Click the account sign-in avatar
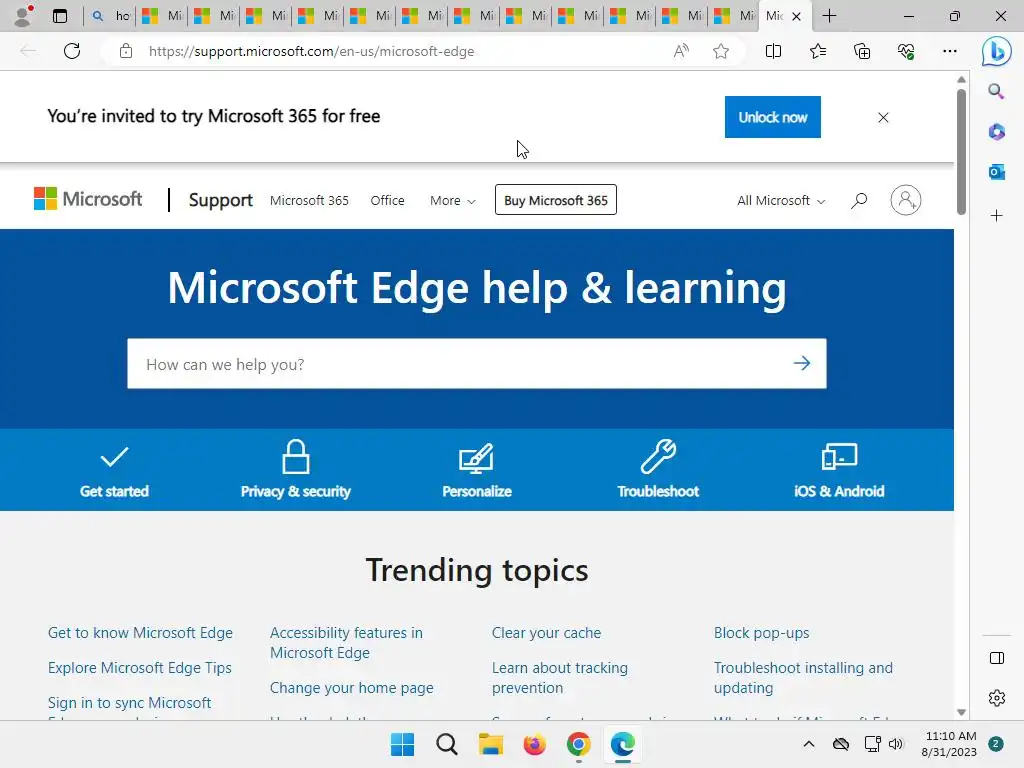Screen dimensions: 1024x768 [906, 200]
